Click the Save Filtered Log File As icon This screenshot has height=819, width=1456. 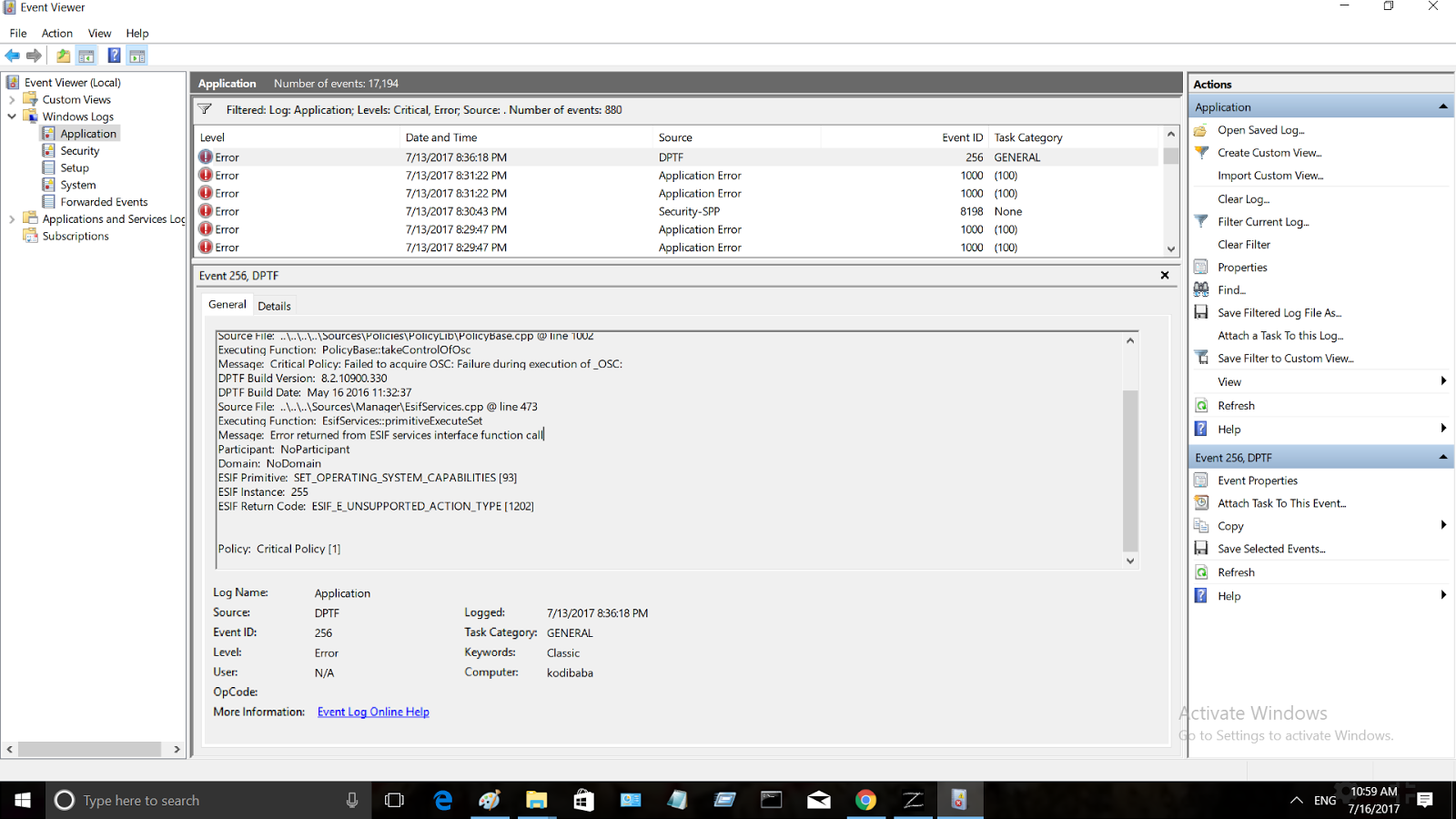(1200, 312)
